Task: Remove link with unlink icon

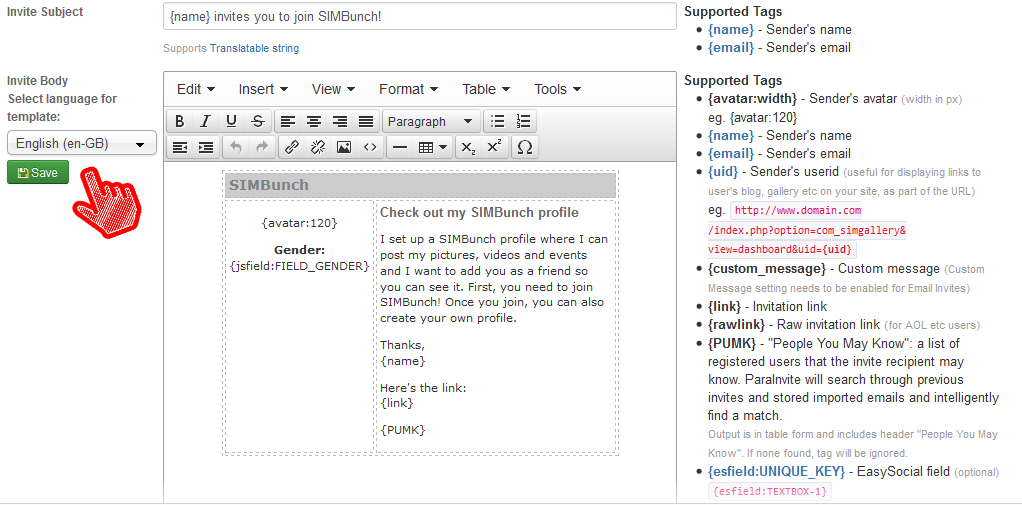Action: (x=318, y=148)
